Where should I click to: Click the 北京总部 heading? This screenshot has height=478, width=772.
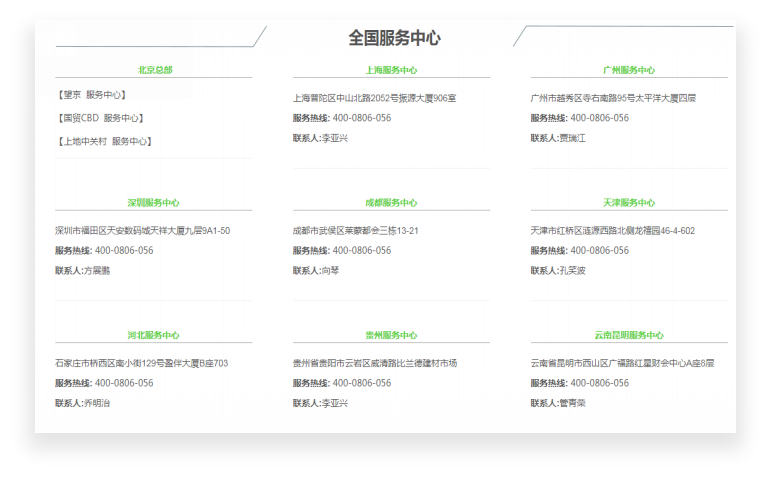pyautogui.click(x=154, y=70)
